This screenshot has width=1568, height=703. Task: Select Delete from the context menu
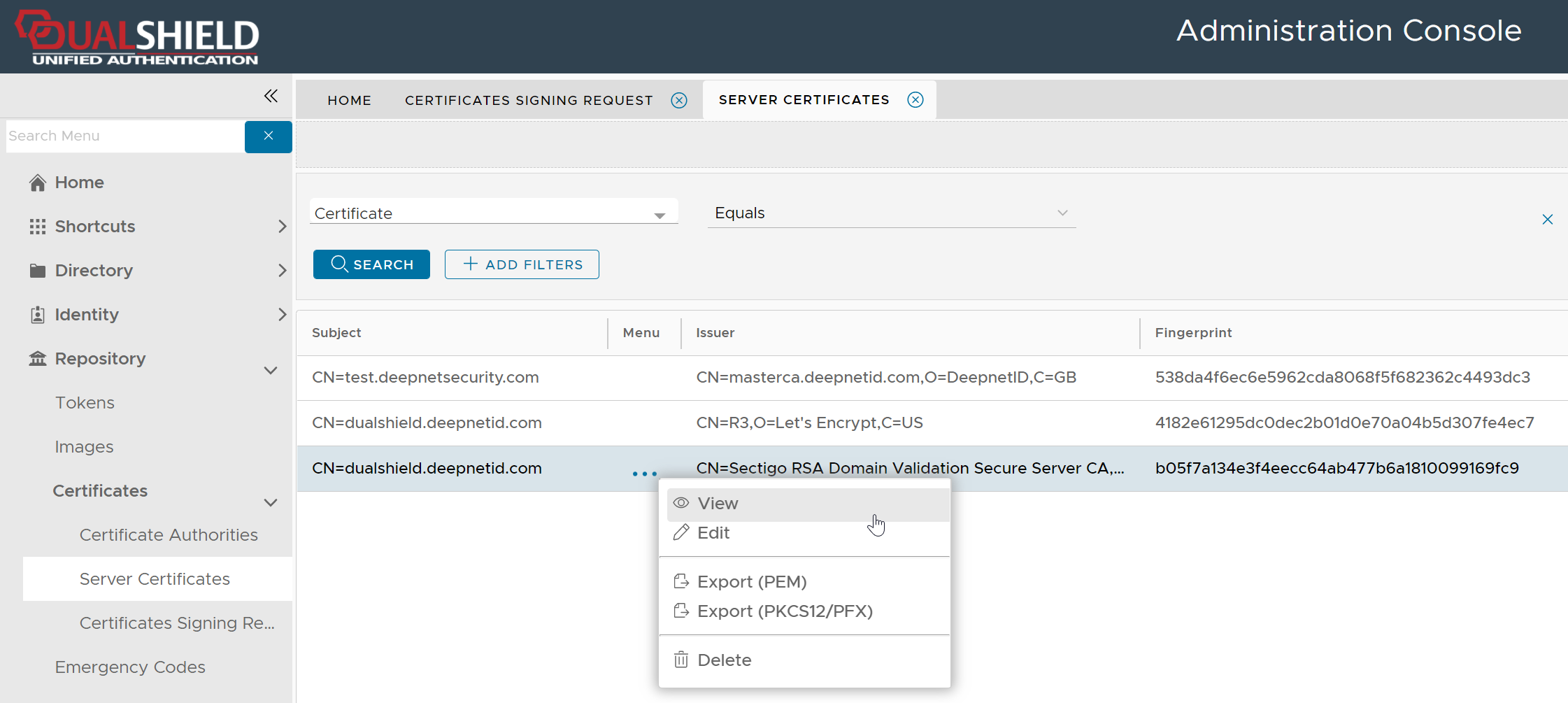(724, 660)
